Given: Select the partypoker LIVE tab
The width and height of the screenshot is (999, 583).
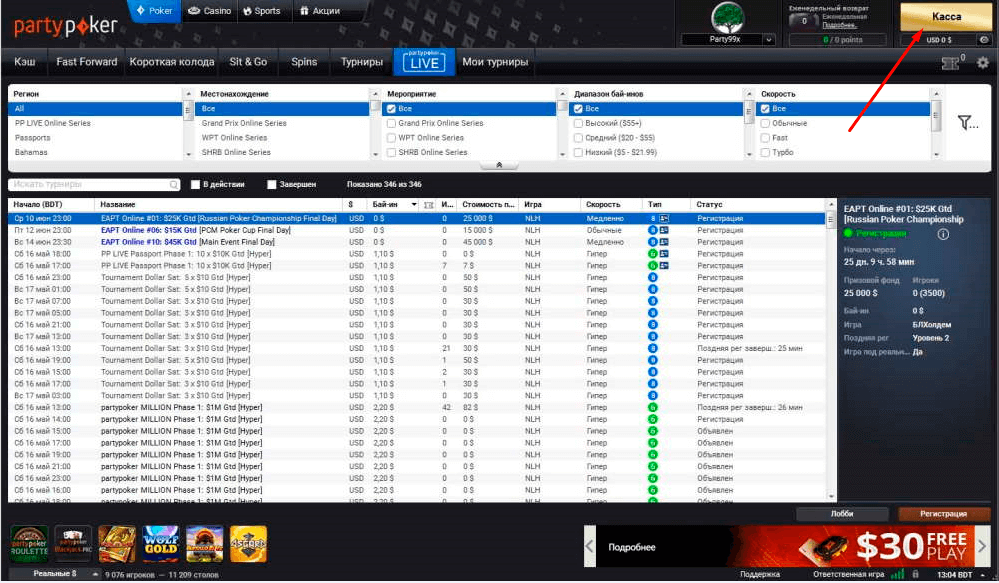Looking at the screenshot, I should [424, 62].
